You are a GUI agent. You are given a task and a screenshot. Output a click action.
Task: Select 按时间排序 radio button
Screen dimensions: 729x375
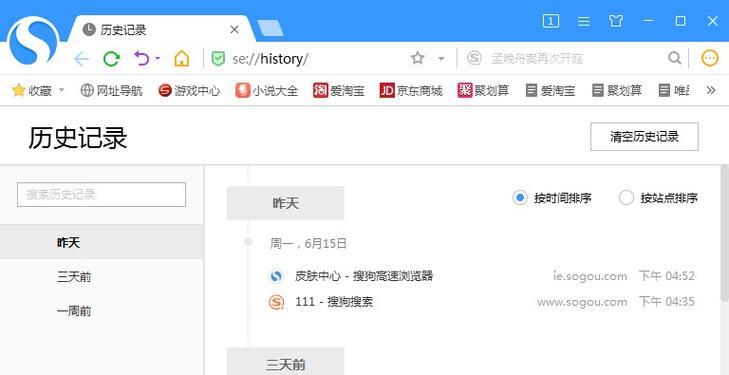520,198
